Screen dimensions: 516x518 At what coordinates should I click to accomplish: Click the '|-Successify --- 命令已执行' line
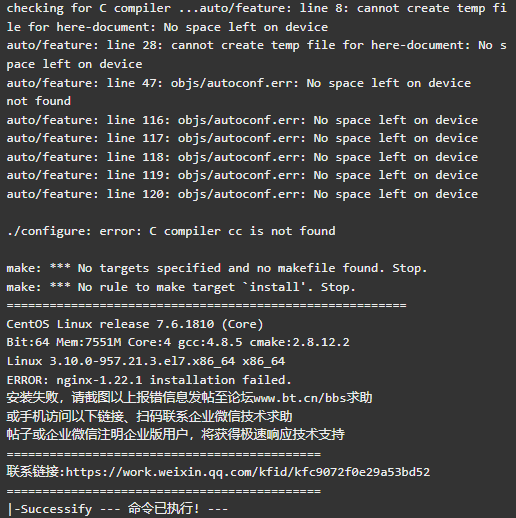pos(117,509)
